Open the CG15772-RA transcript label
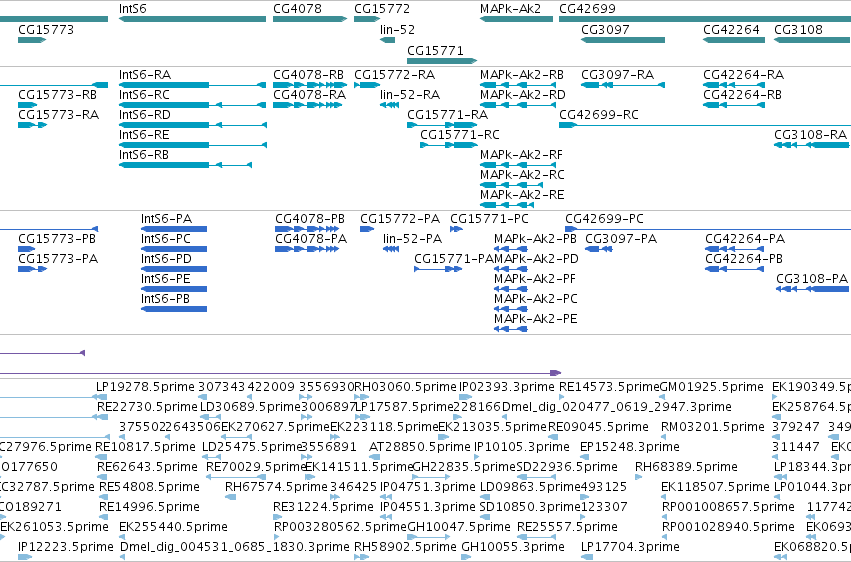Screen dimensions: 851x562 (x=395, y=75)
